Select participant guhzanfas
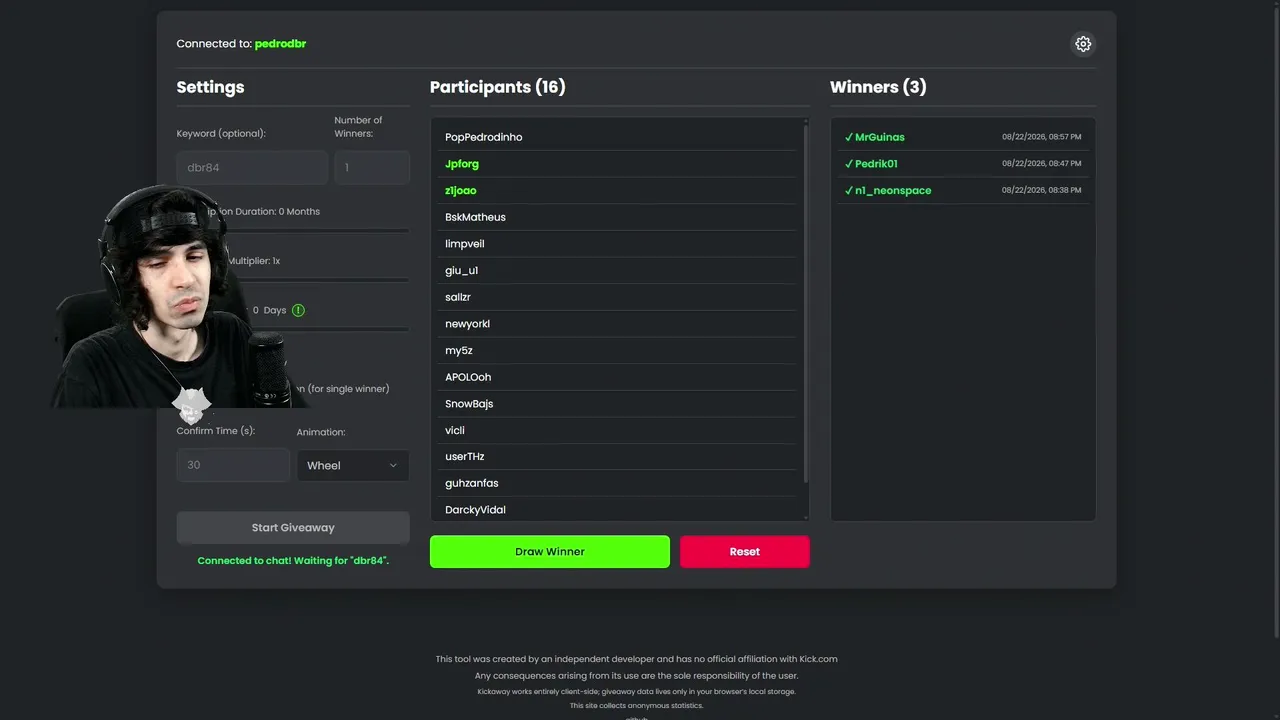Viewport: 1280px width, 720px height. 619,483
